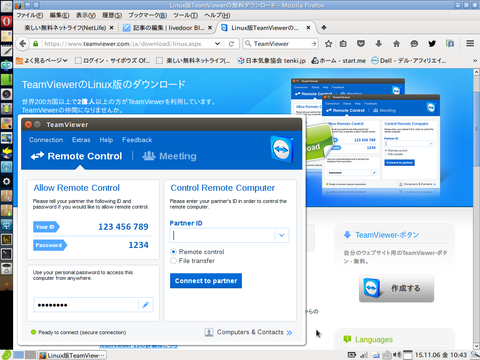The image size is (480, 360).
Task: Open the magnifier search icon in the taskbar corner
Action: pyautogui.click(x=475, y=355)
